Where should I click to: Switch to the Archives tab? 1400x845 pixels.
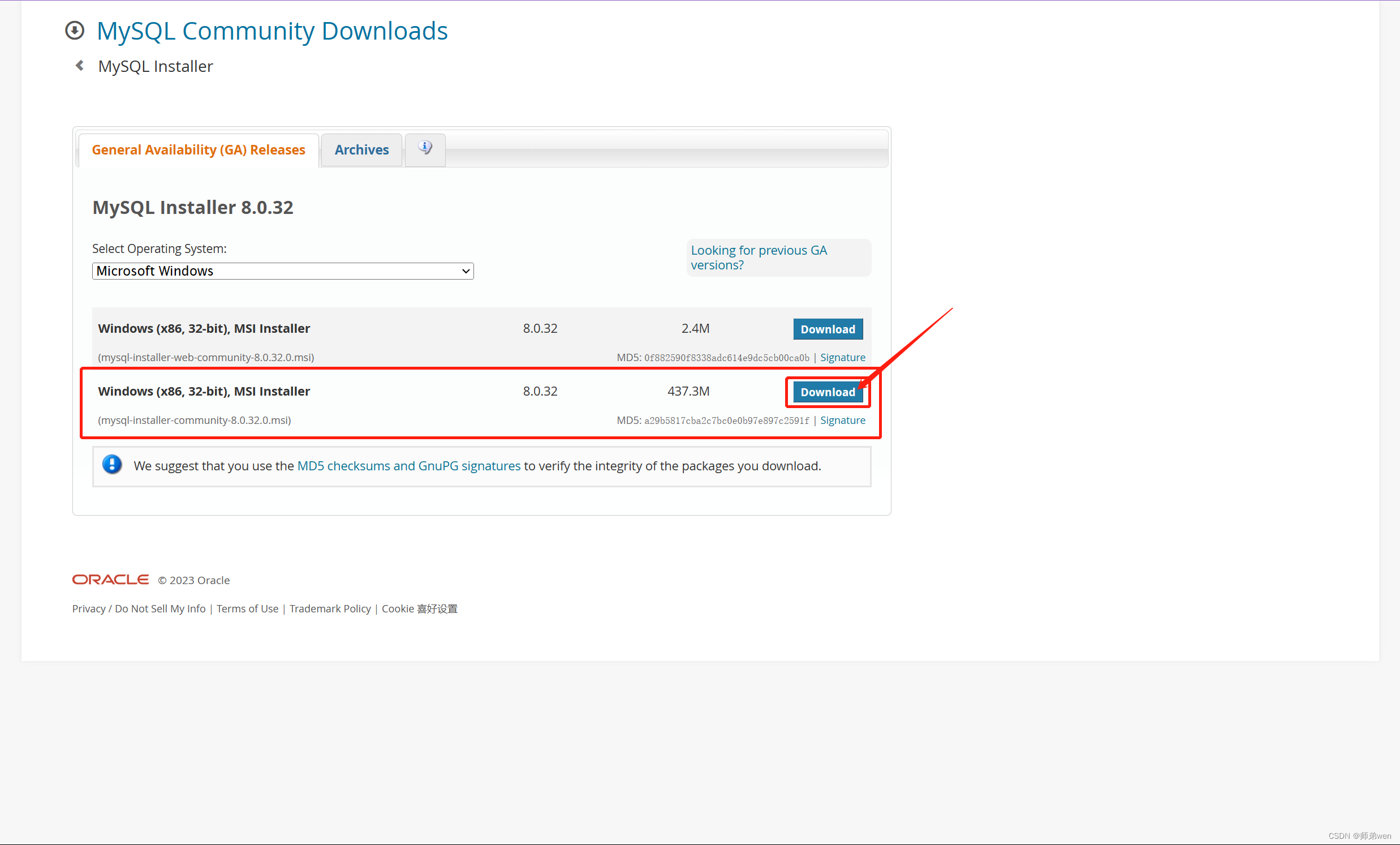[362, 149]
